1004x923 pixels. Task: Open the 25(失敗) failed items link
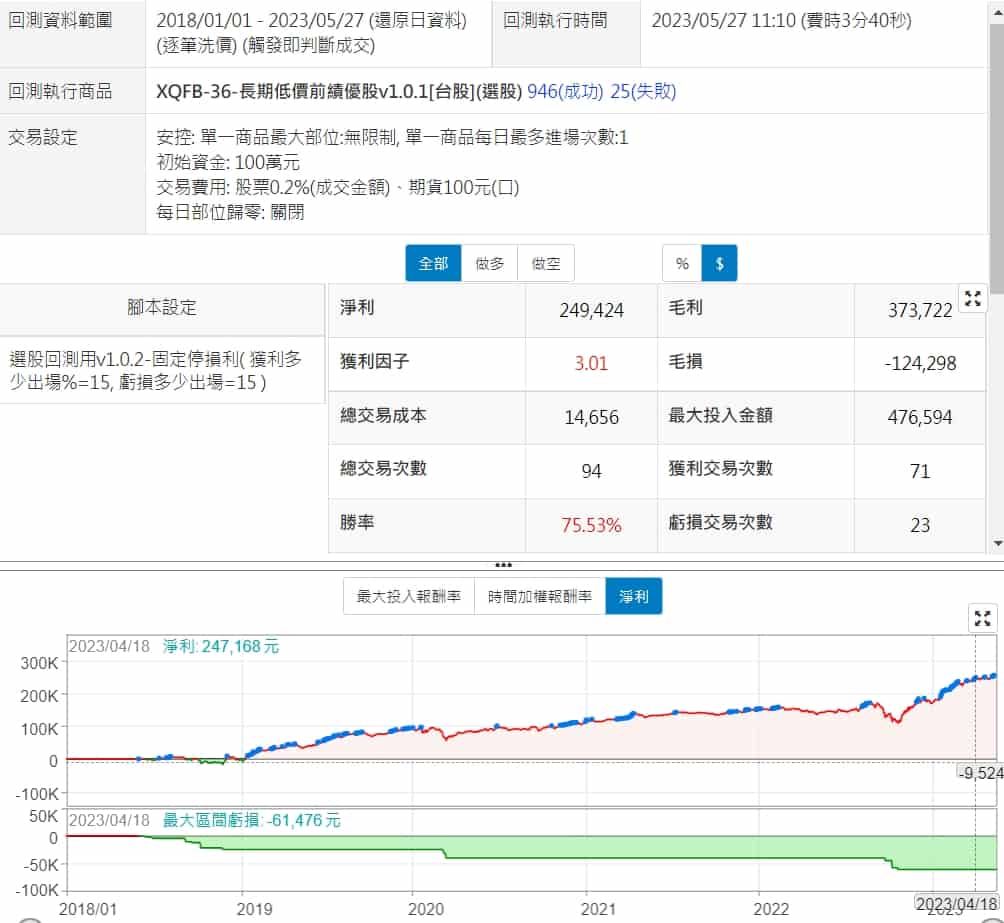(x=643, y=92)
